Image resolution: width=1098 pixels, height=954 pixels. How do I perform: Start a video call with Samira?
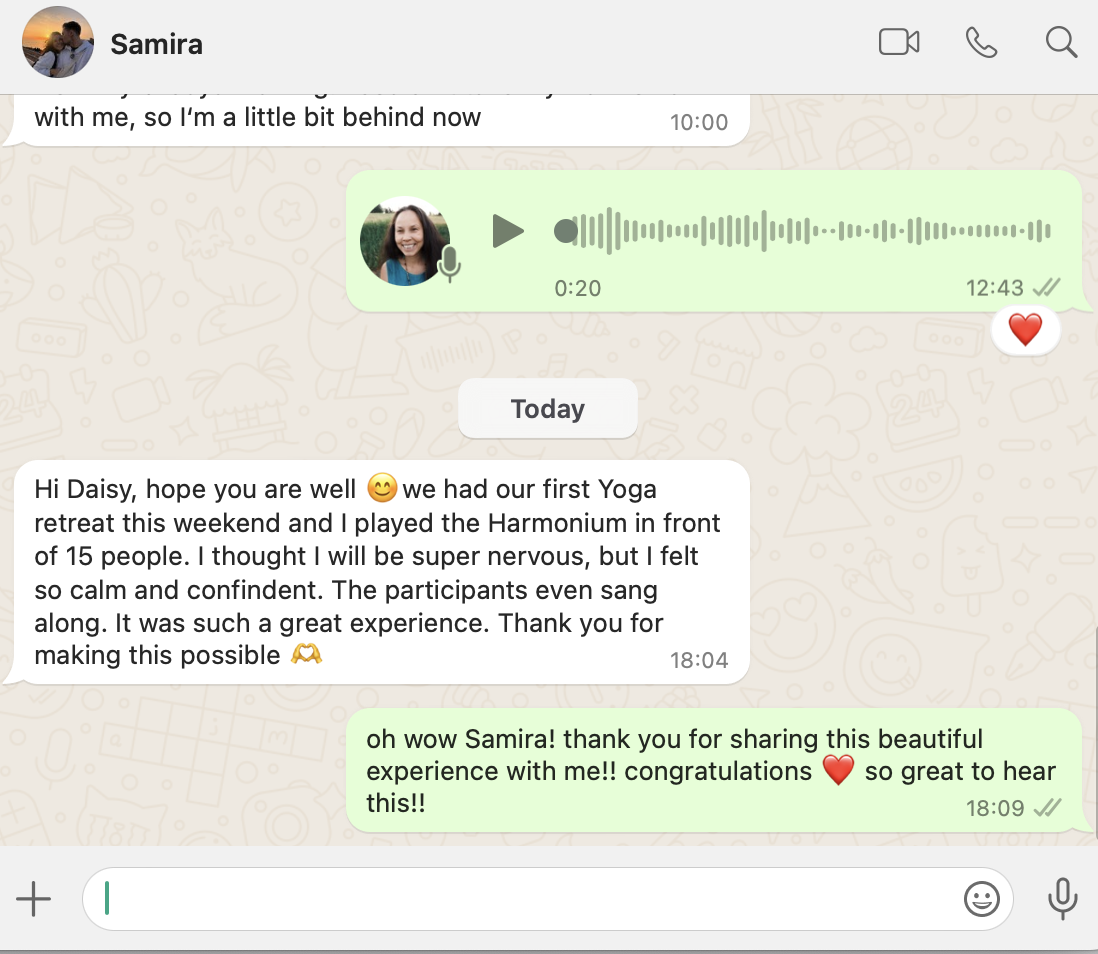[899, 42]
